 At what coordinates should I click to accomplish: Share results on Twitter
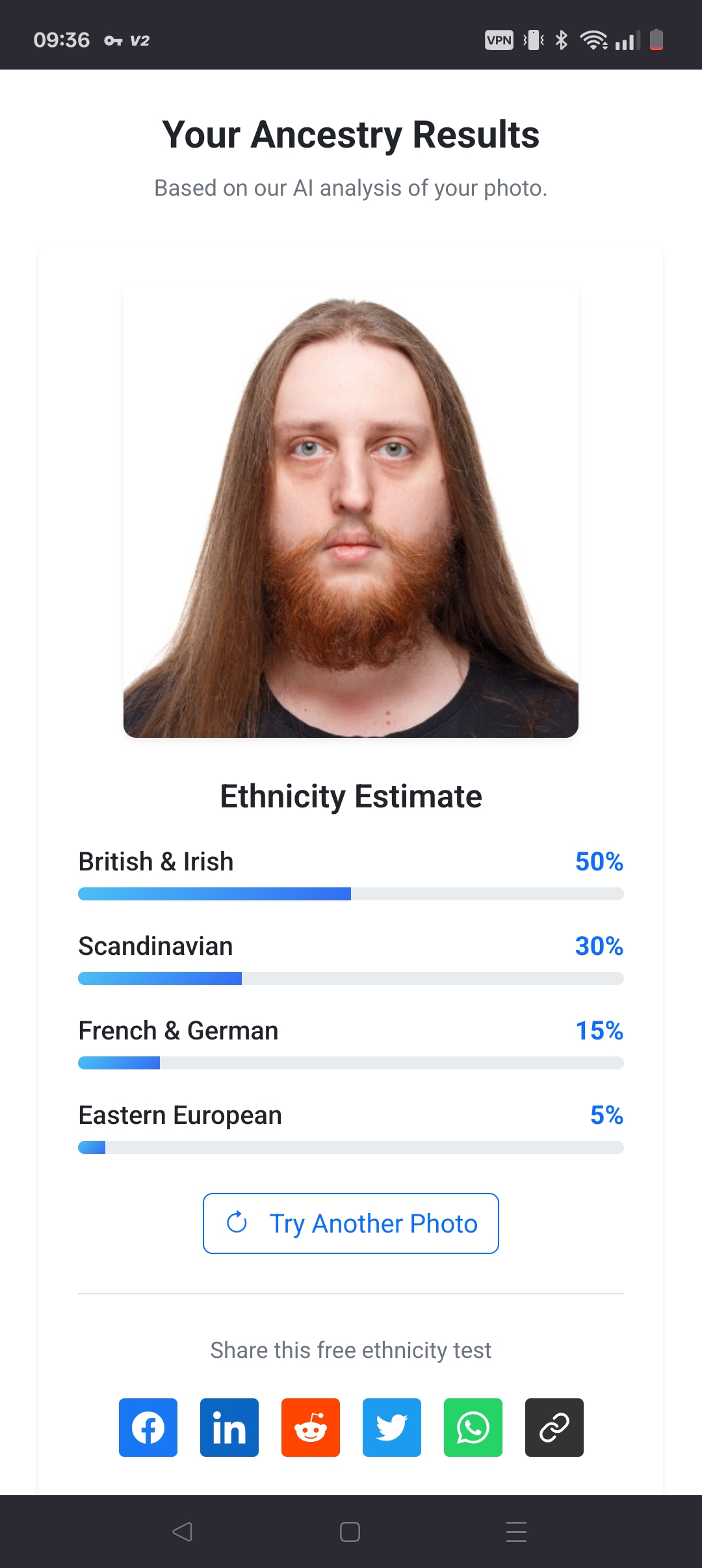392,1427
